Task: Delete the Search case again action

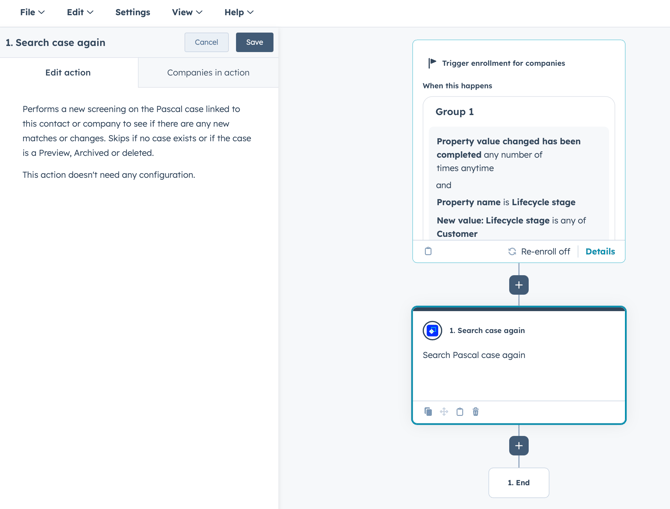Action: (476, 412)
